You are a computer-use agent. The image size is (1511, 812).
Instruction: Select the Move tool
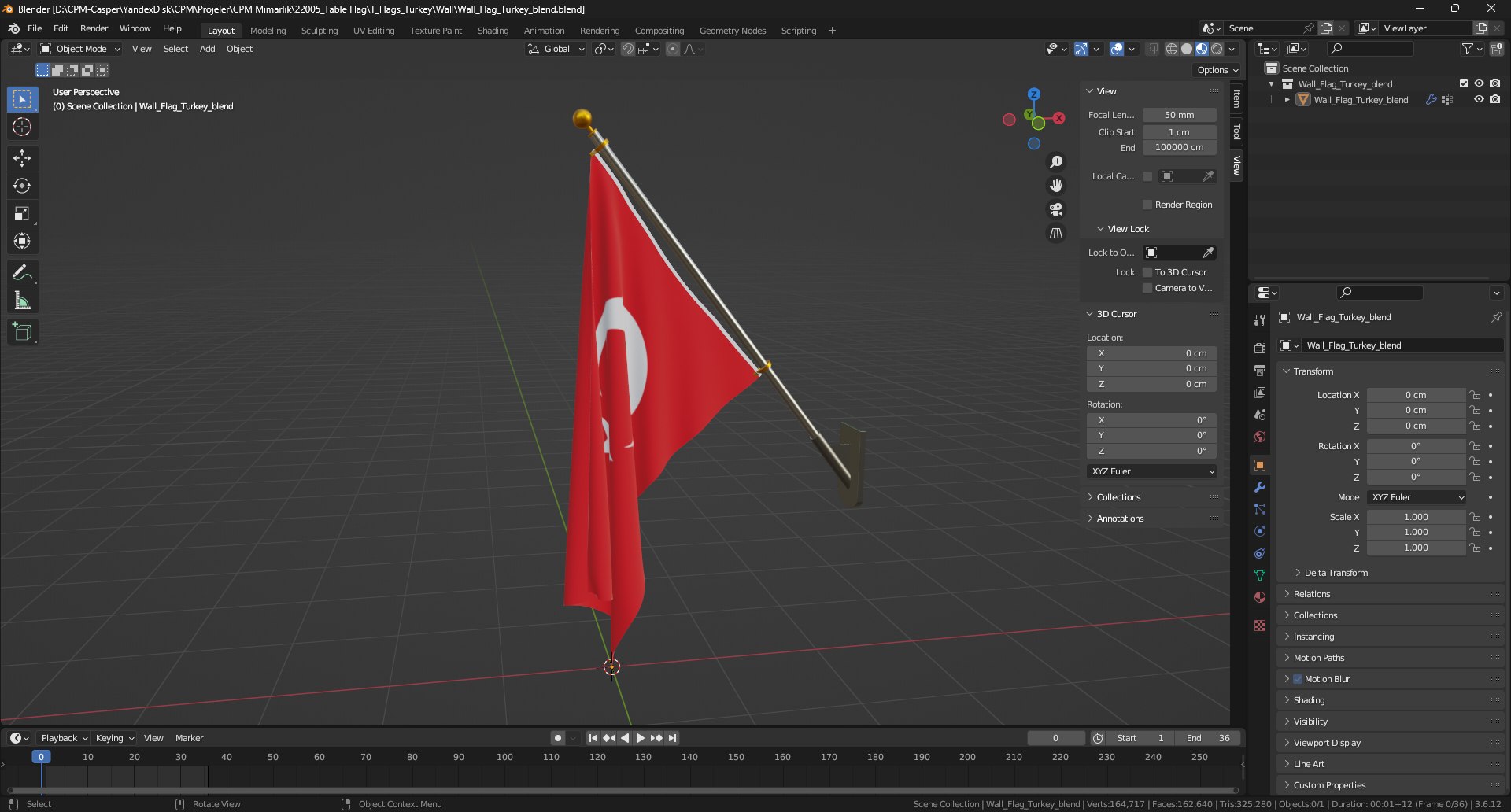point(22,158)
